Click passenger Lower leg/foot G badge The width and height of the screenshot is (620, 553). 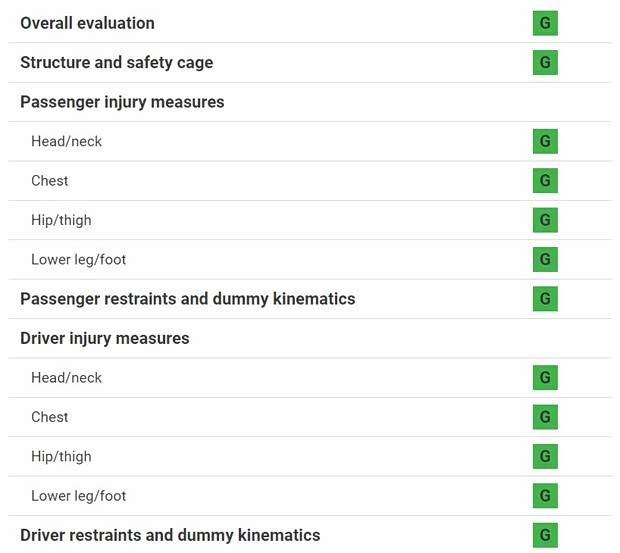pyautogui.click(x=545, y=260)
